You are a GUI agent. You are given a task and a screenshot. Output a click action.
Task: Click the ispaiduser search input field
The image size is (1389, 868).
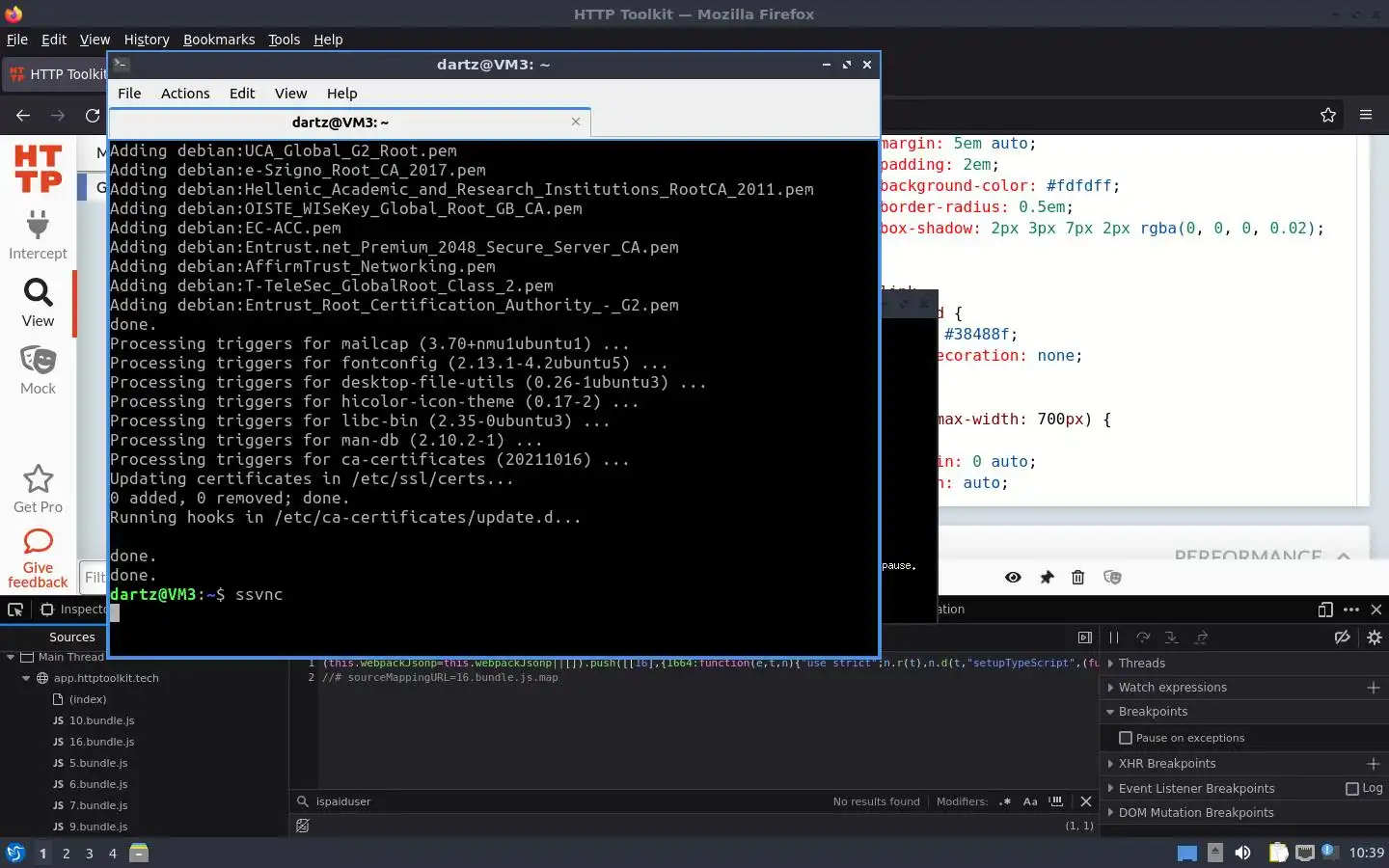[x=569, y=801]
